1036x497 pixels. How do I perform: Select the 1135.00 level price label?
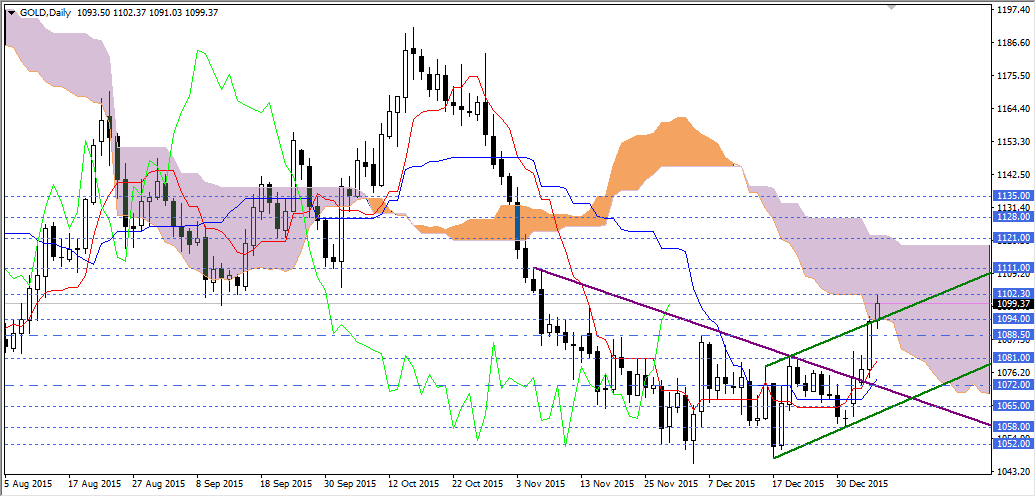coord(1012,196)
